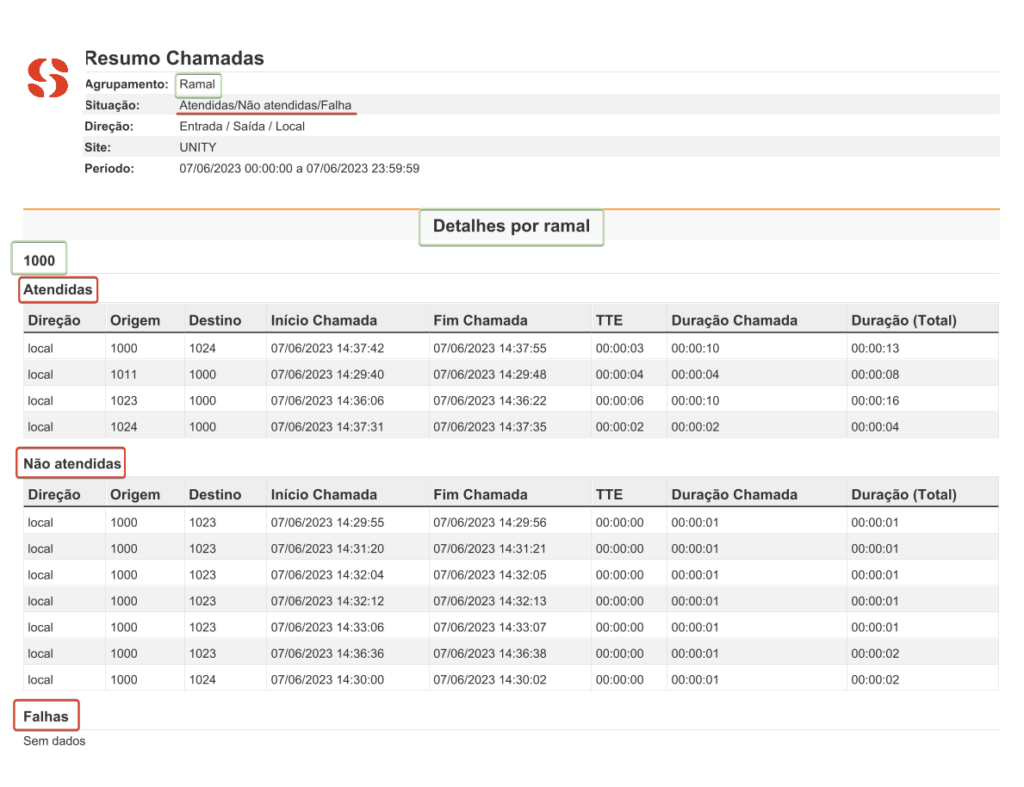Screen dimensions: 1024x787
Task: Click the underlined Atendidas/Não atendidas/Falha value
Action: (265, 105)
